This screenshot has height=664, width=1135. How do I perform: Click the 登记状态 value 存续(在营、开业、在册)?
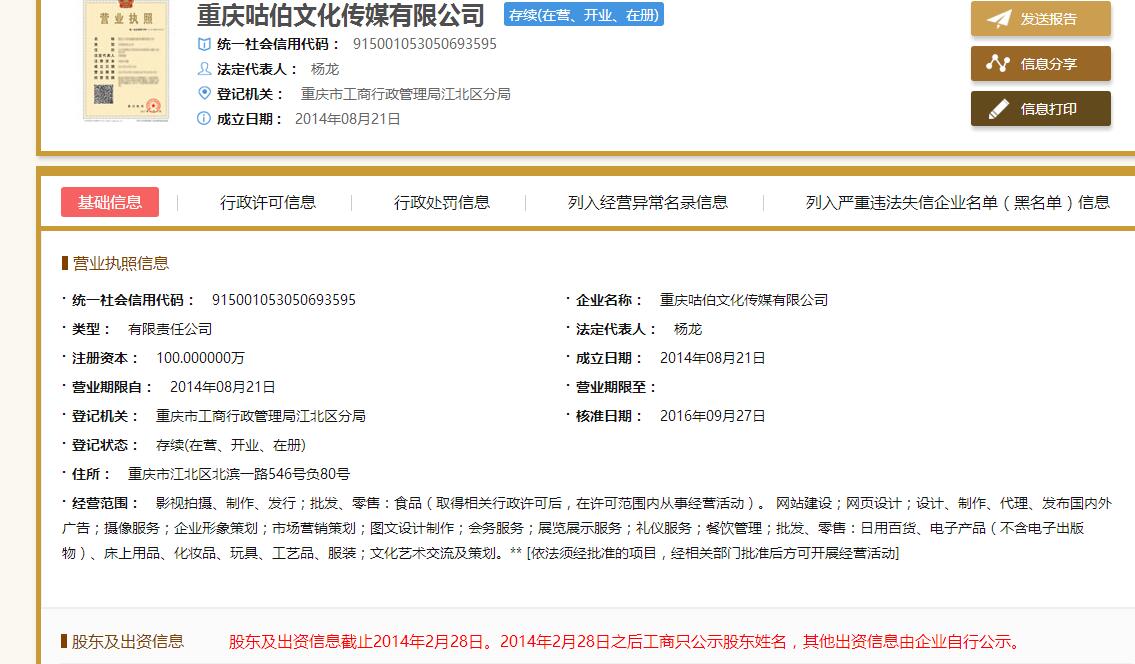[231, 445]
